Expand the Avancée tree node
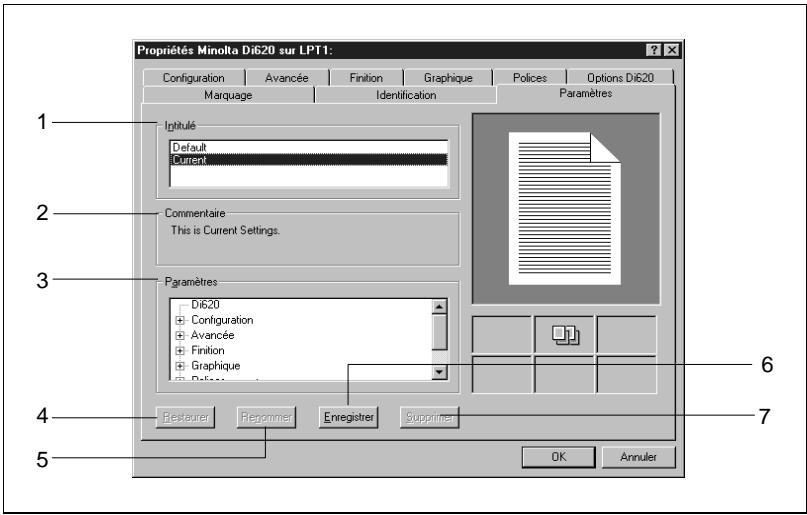This screenshot has width=807, height=515. tap(180, 335)
